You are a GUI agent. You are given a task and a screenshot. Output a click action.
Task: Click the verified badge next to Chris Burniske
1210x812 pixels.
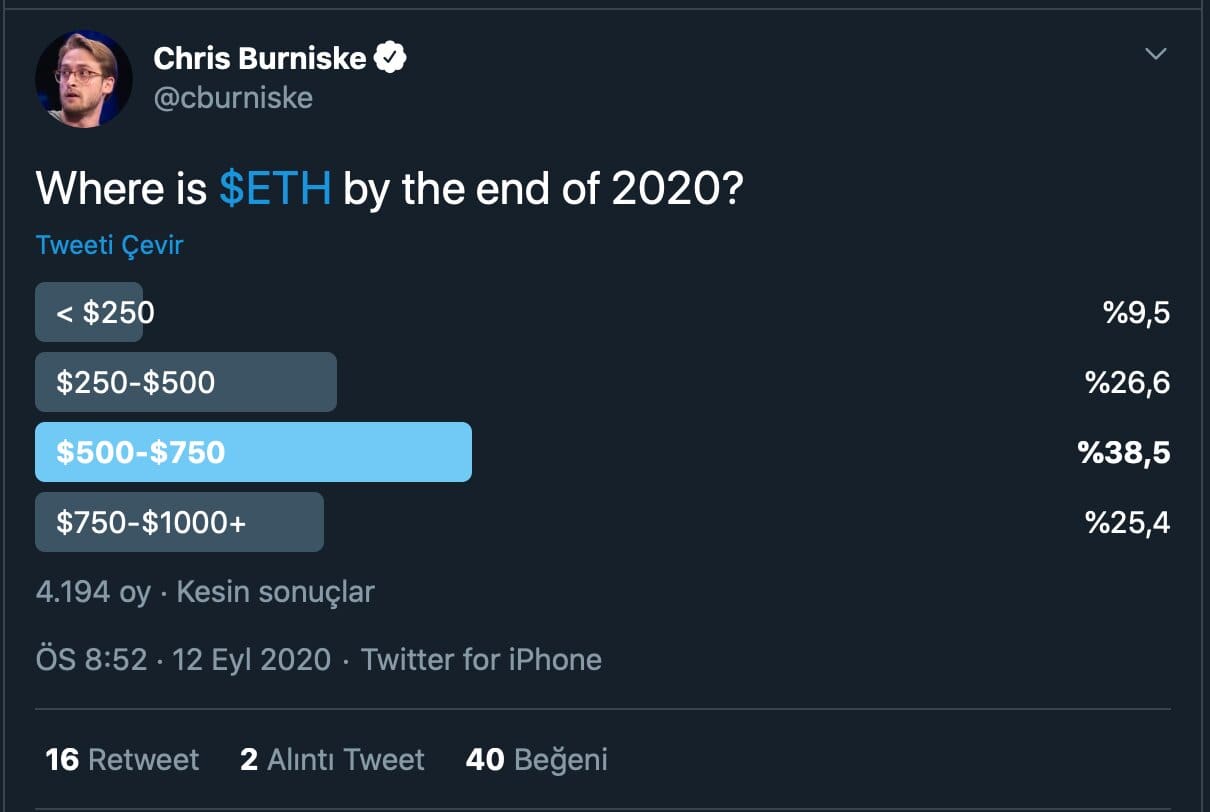click(x=390, y=59)
